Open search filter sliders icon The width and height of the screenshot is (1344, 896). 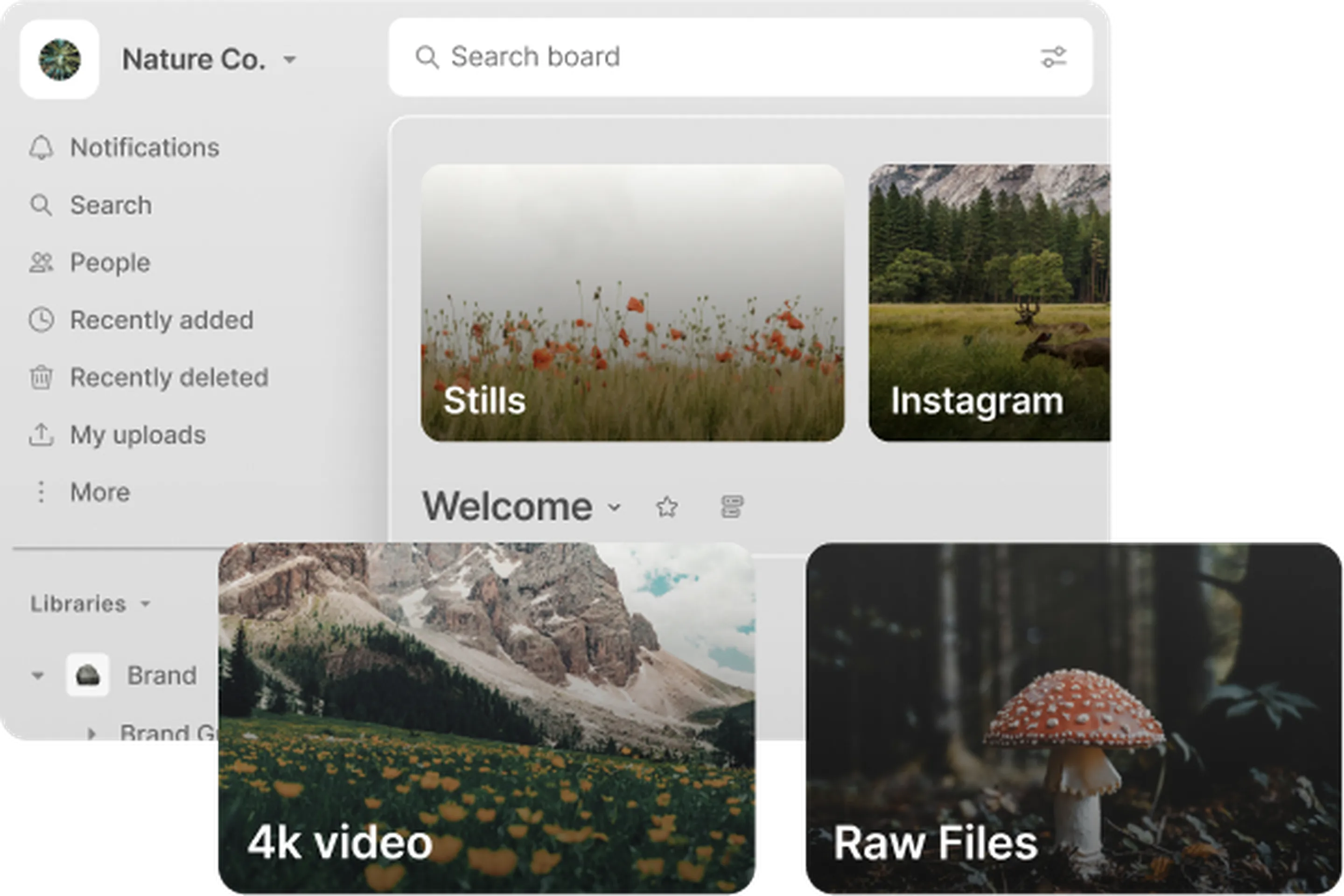[x=1053, y=57]
